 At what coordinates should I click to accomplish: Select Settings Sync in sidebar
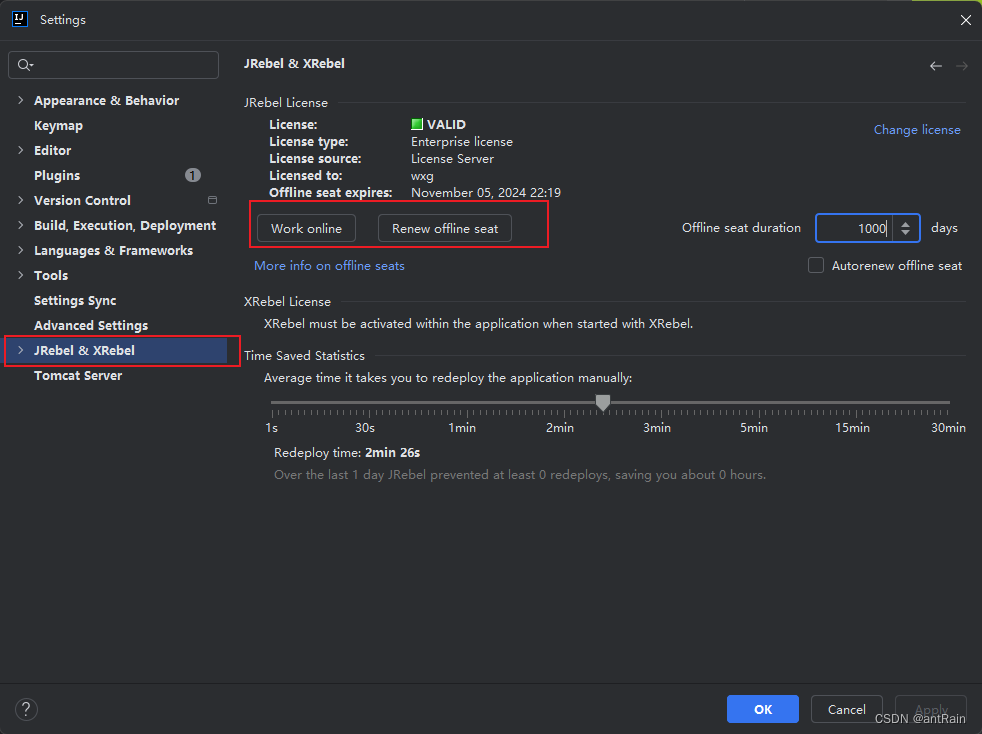coord(75,301)
